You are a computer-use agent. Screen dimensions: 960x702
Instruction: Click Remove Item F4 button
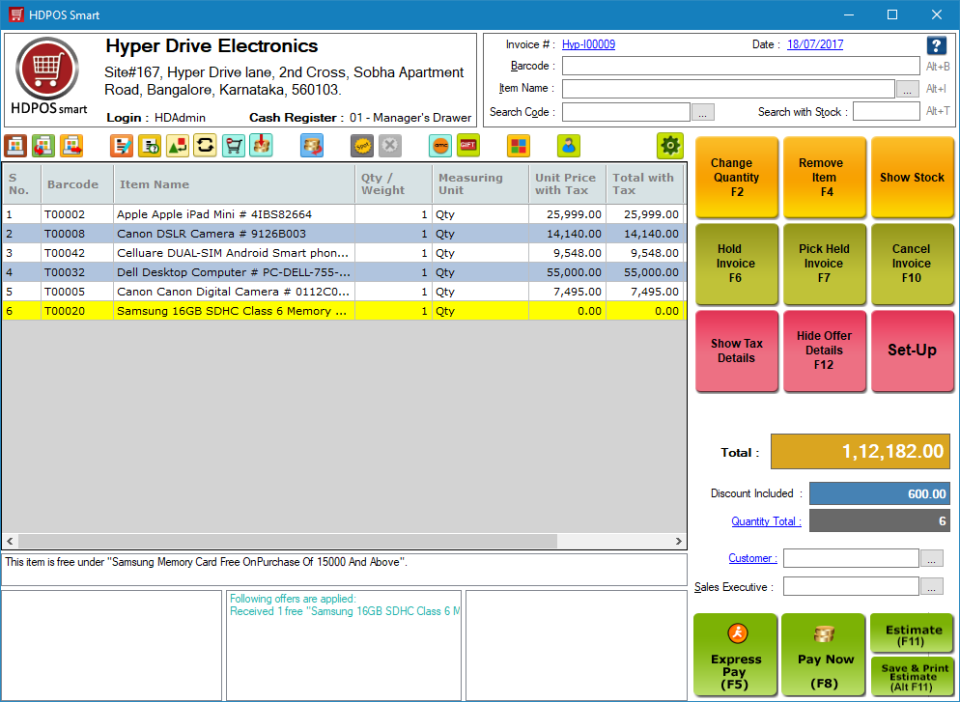click(x=825, y=177)
